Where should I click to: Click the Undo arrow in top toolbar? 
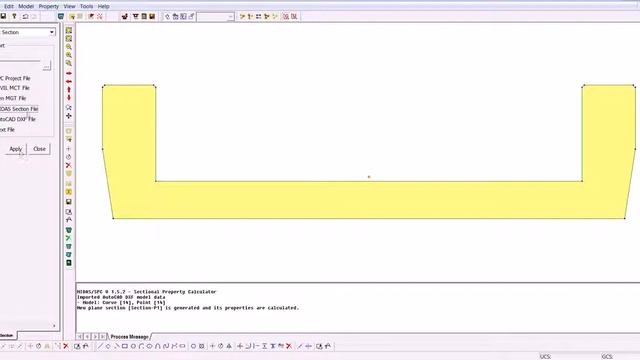[x=25, y=16]
